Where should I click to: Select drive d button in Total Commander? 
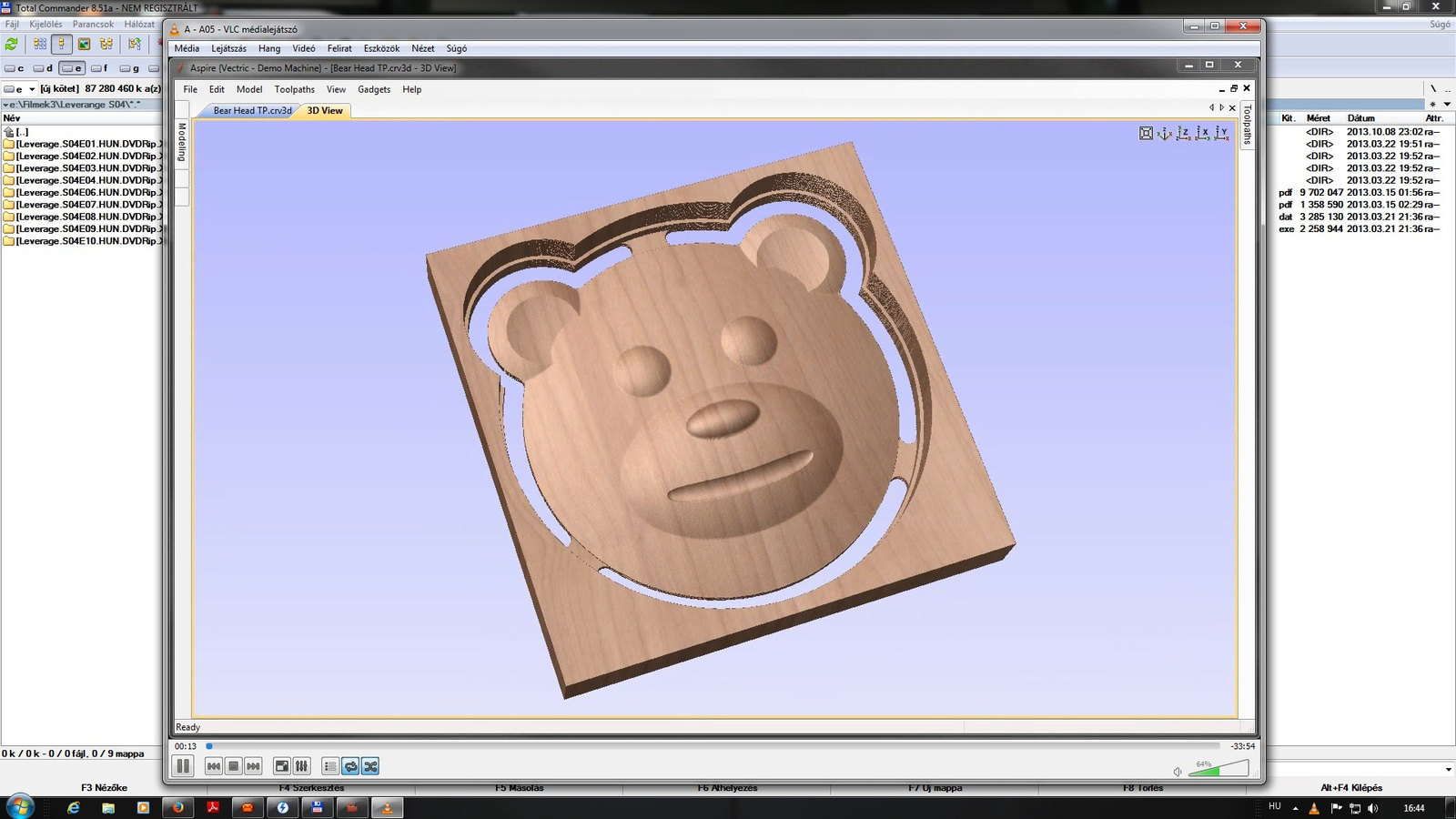43,68
